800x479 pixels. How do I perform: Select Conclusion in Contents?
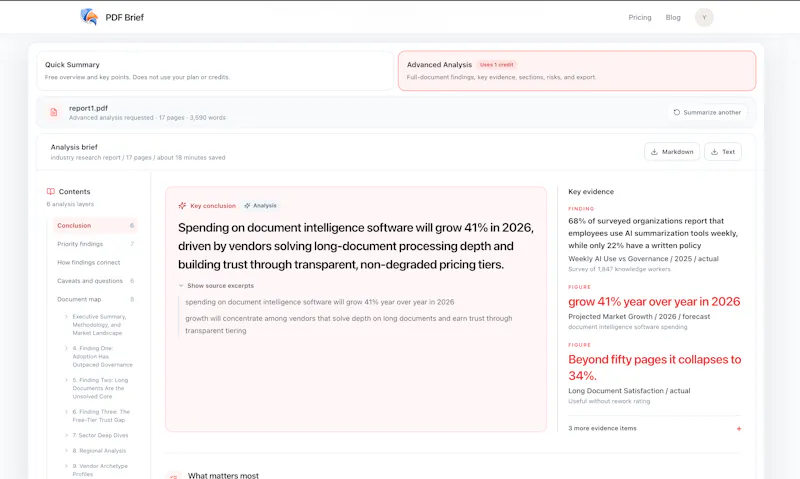click(95, 225)
